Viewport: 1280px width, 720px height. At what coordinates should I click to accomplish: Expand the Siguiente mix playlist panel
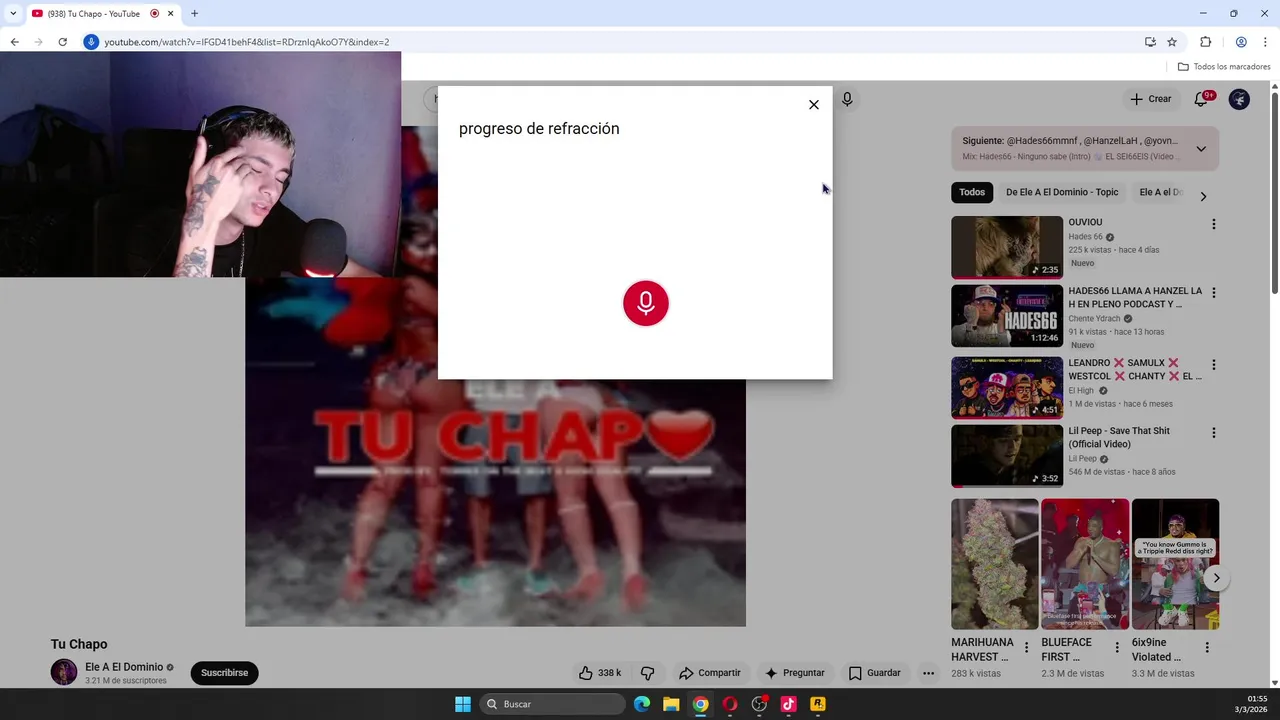(x=1201, y=149)
